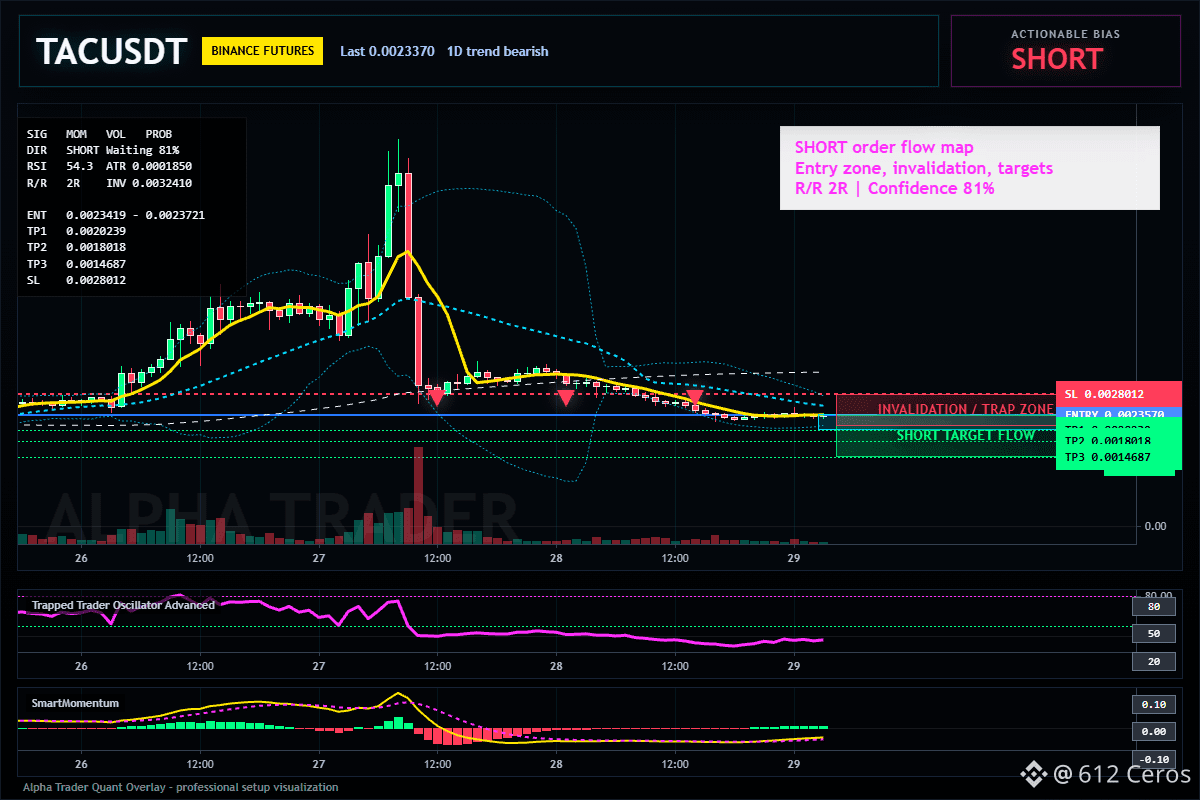This screenshot has width=1200, height=800.
Task: Click the 'RSI 54.3 ATR 0.0001850' stats row
Action: click(x=109, y=166)
